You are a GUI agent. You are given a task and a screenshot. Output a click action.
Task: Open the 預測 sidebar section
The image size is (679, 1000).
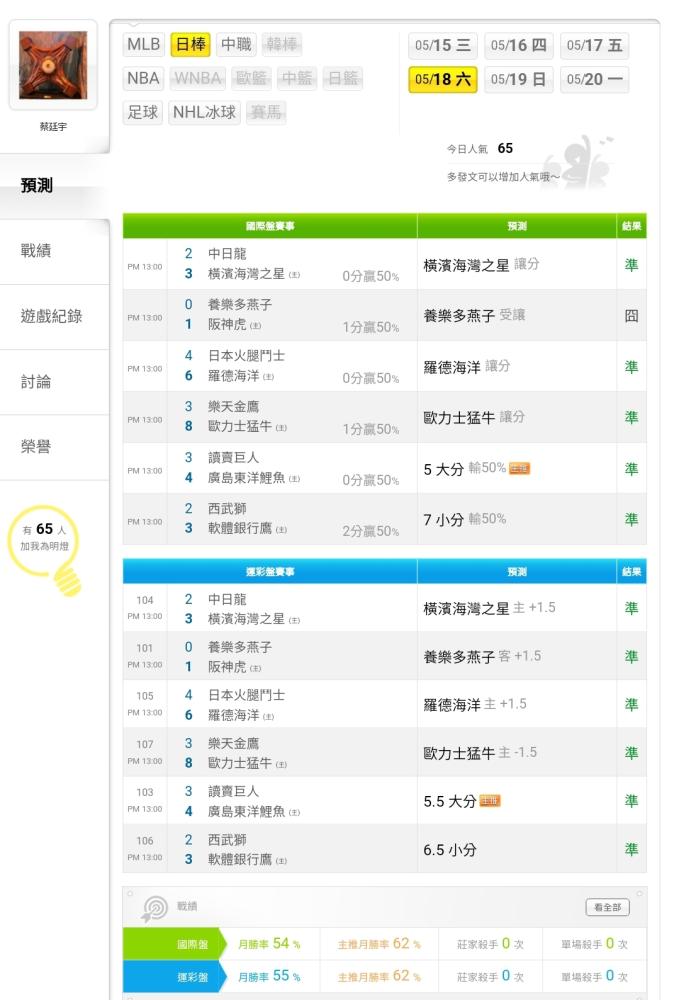tap(55, 186)
